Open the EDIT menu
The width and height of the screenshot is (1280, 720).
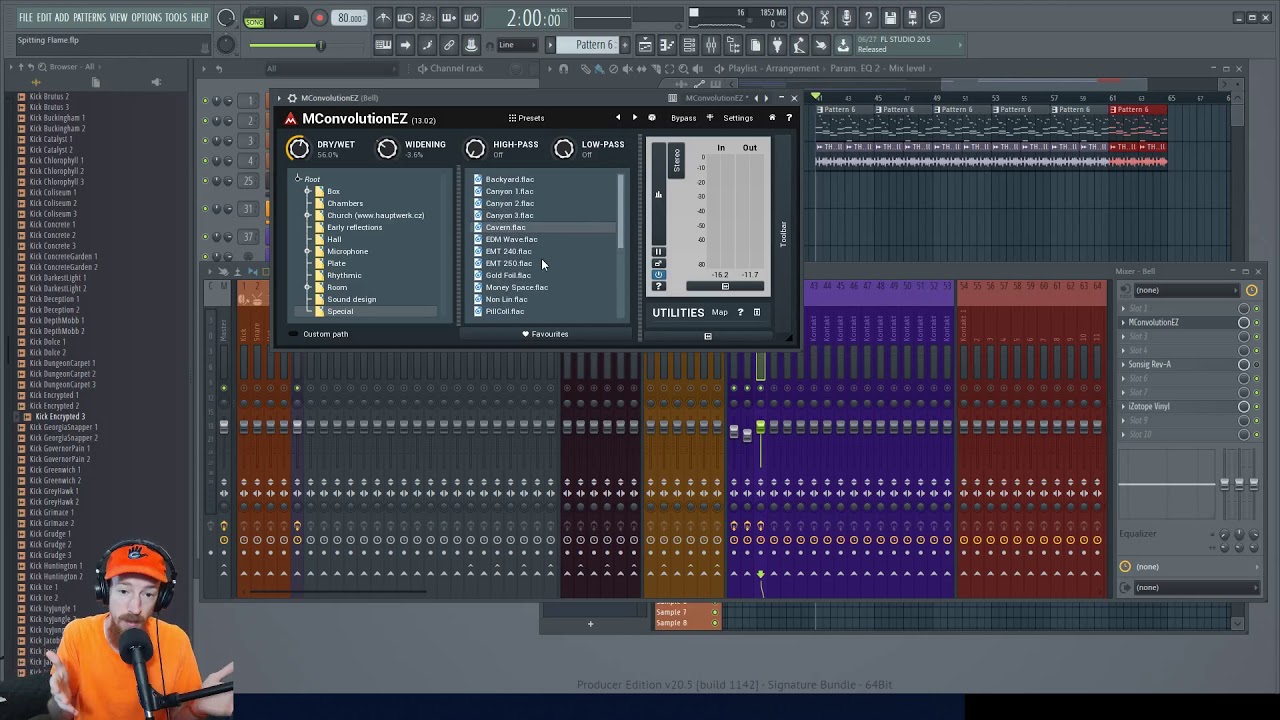pos(43,17)
